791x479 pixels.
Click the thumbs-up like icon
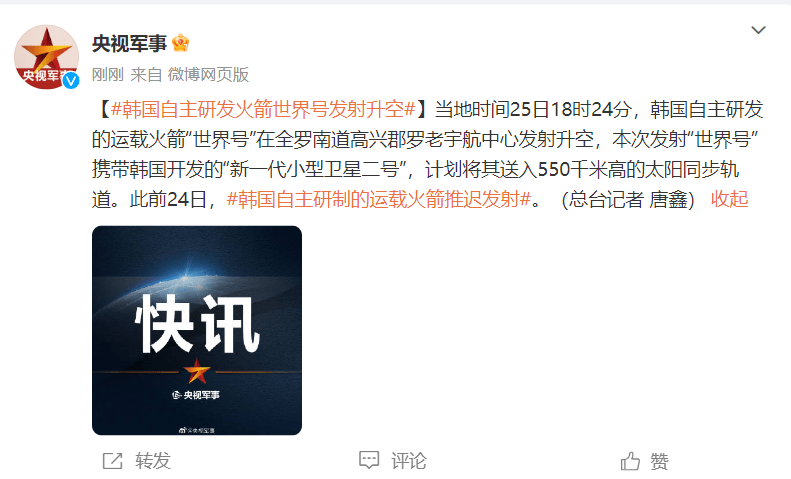click(630, 461)
